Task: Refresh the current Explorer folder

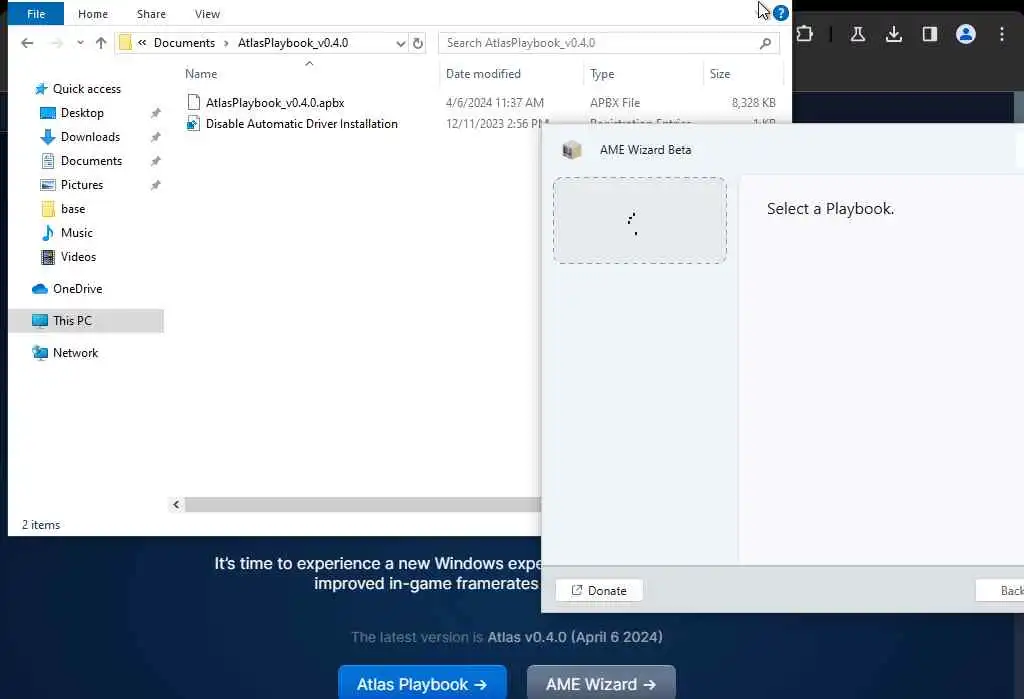Action: (x=418, y=43)
